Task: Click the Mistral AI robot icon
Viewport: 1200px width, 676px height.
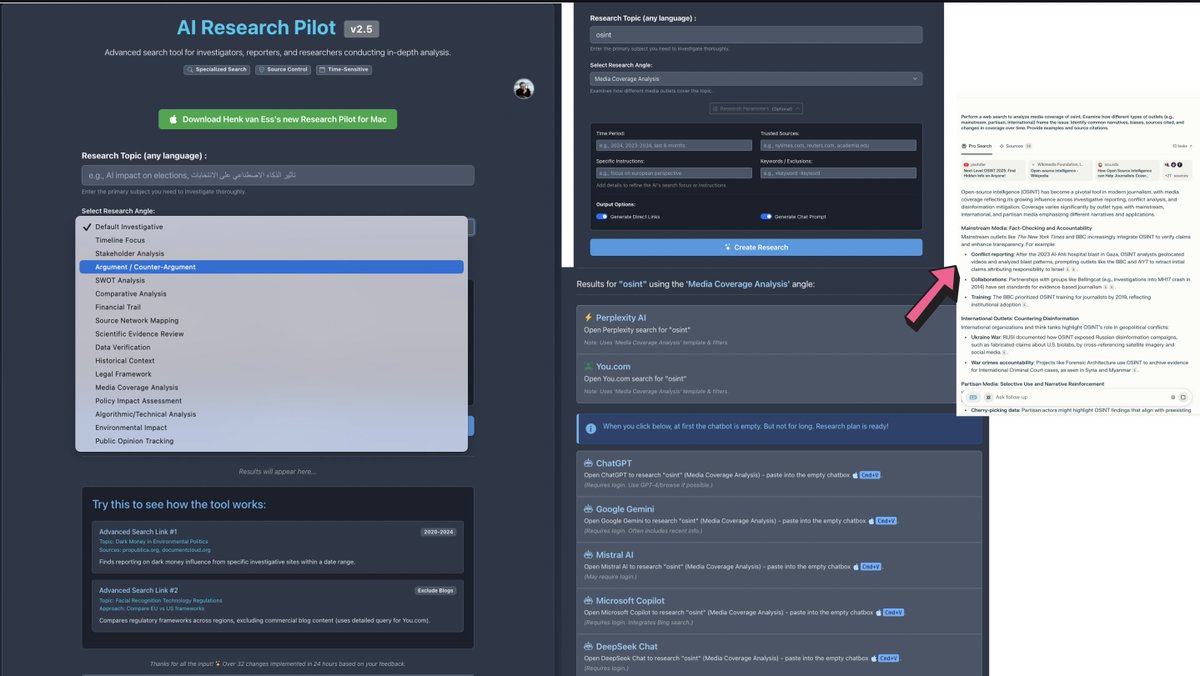Action: point(588,555)
